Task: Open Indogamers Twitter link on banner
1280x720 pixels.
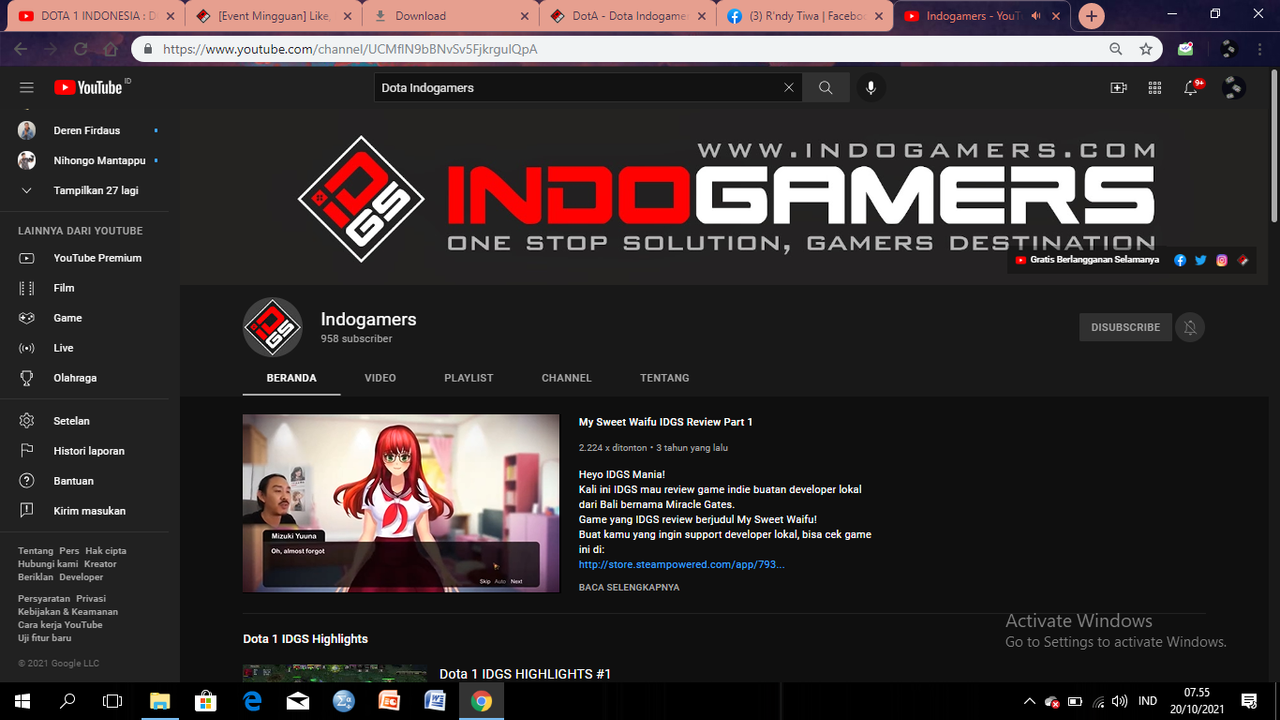Action: 1201,260
